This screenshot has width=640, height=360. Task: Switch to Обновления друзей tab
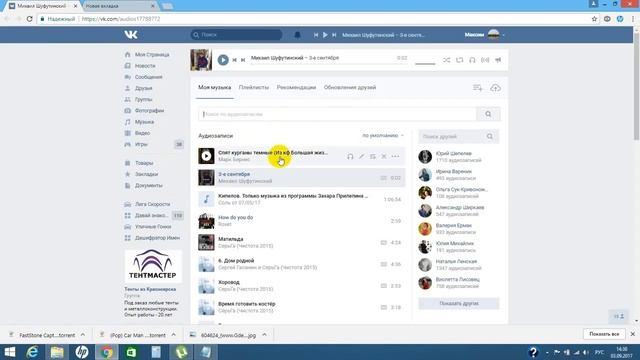click(350, 87)
